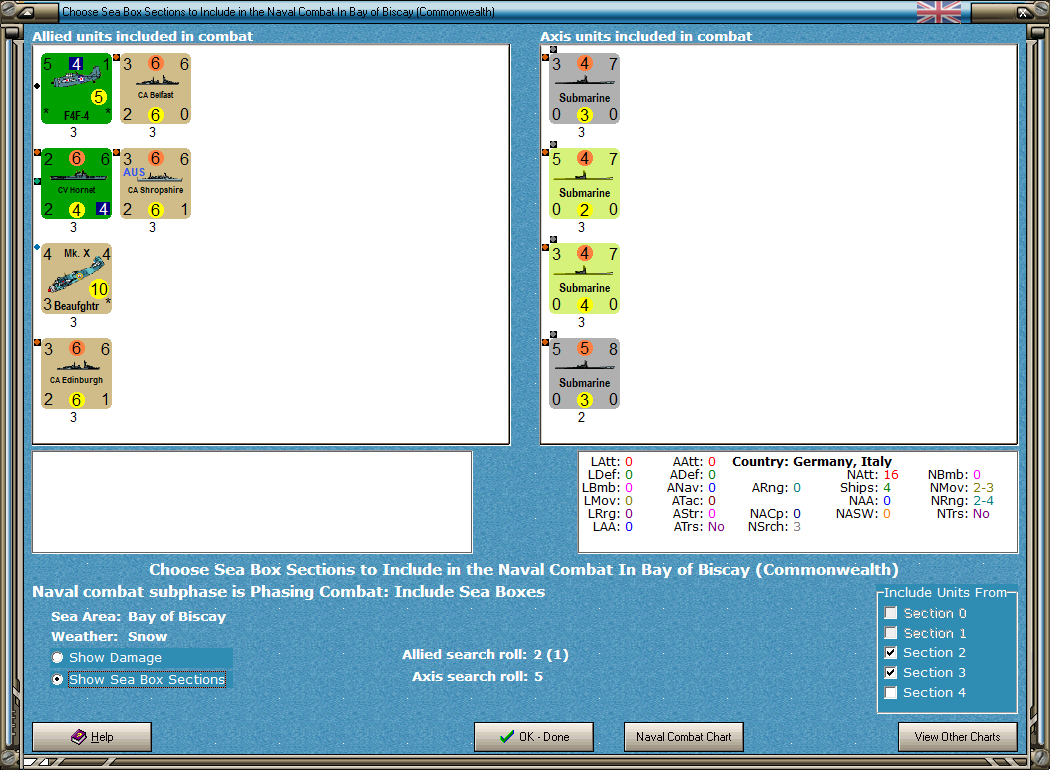
Task: Click the British flag icon in title bar
Action: coord(939,11)
